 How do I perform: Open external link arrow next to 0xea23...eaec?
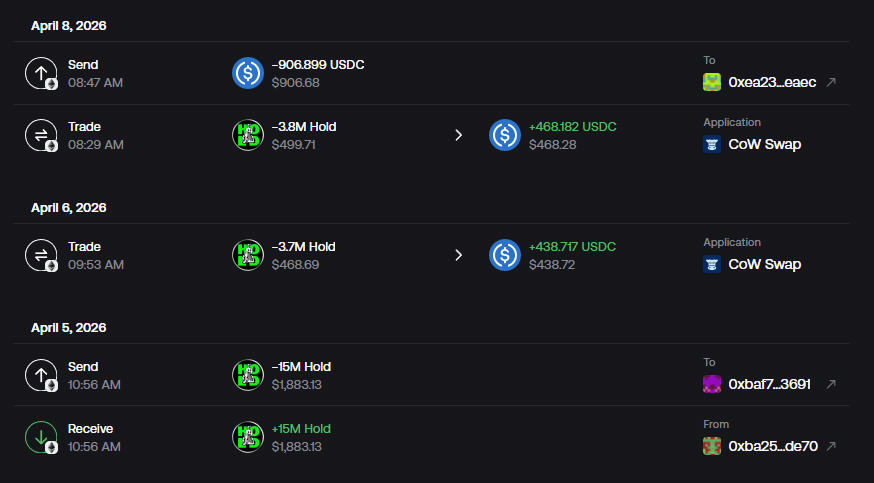point(831,82)
